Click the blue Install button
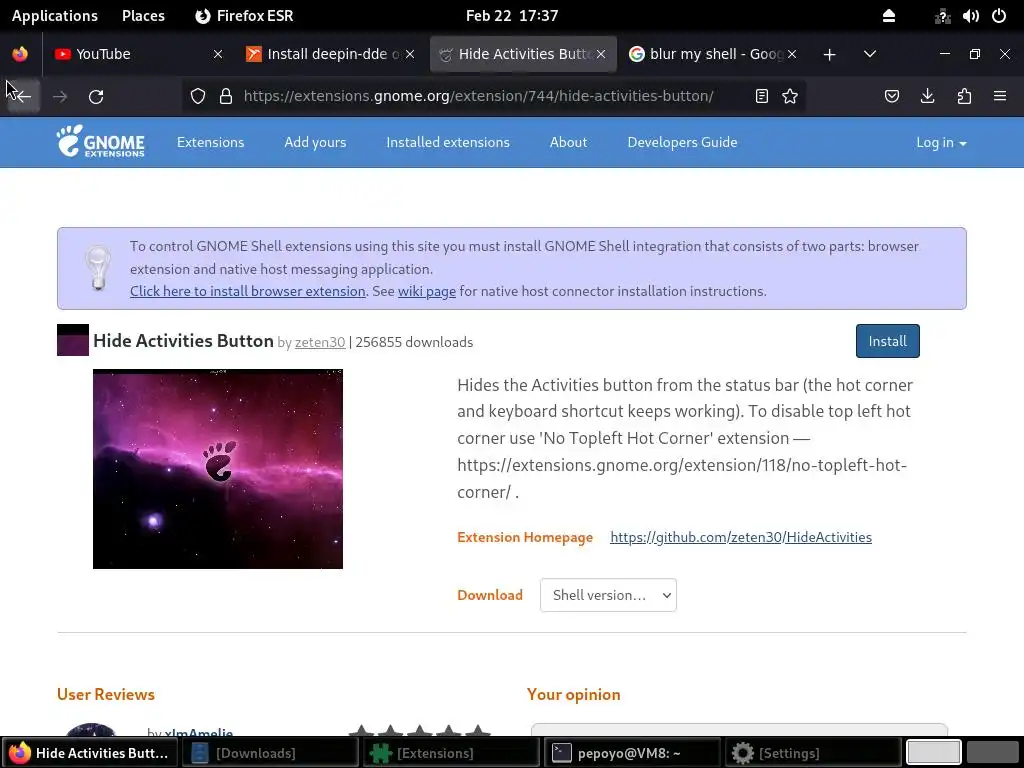This screenshot has height=768, width=1024. tap(888, 341)
